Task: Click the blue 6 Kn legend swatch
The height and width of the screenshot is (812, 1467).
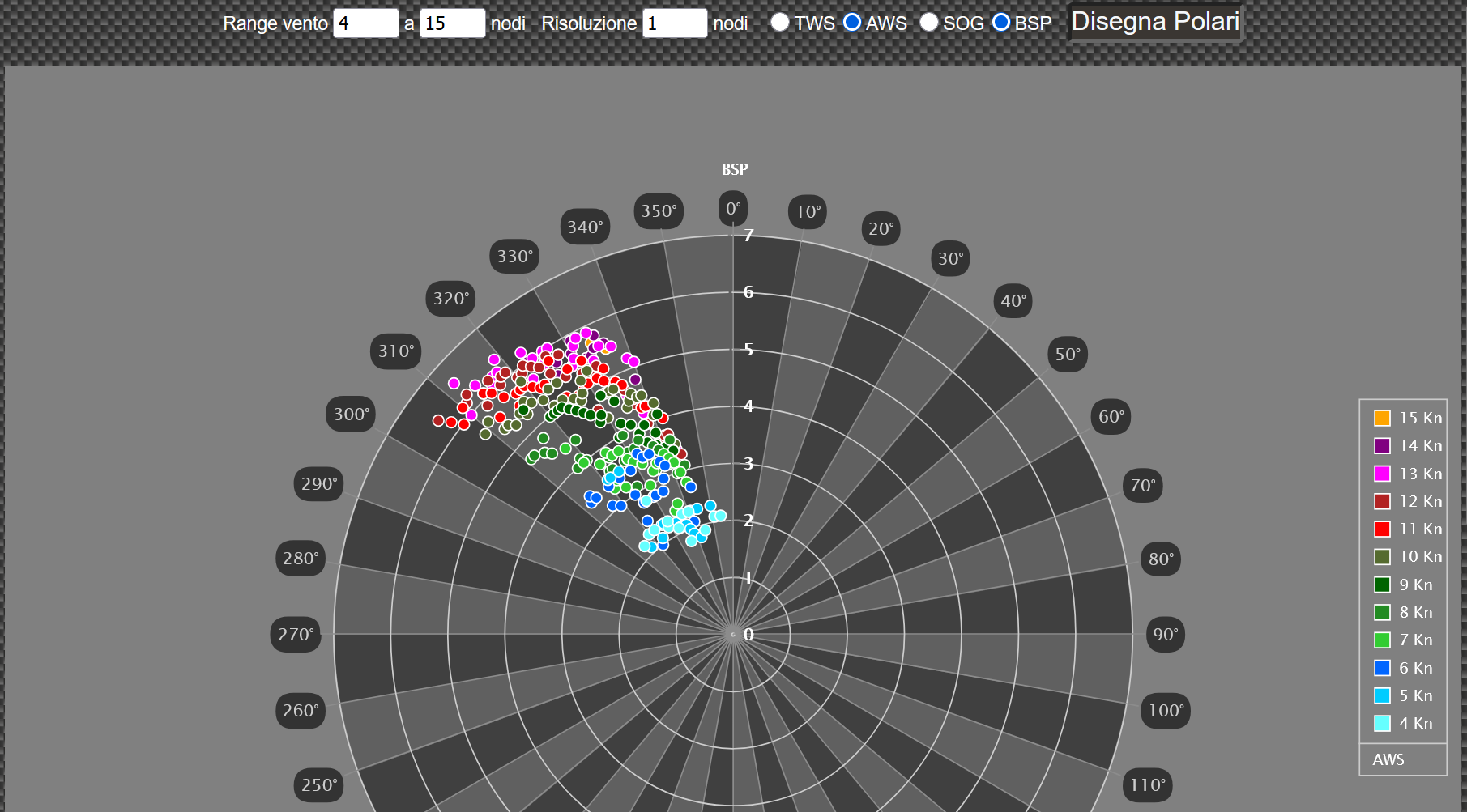Action: pyautogui.click(x=1382, y=668)
